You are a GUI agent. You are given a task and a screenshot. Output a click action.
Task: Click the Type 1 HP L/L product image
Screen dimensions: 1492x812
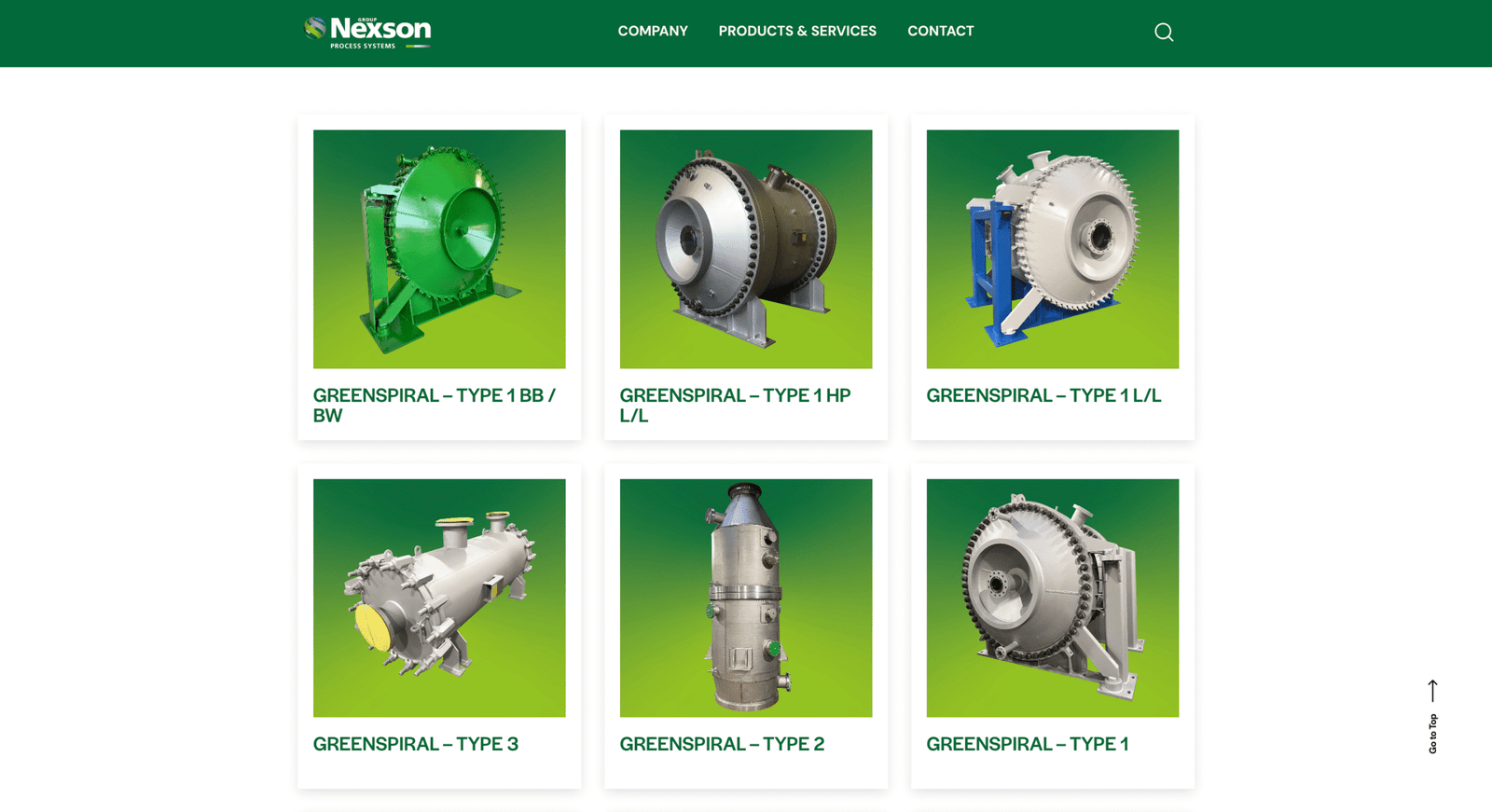(x=746, y=249)
